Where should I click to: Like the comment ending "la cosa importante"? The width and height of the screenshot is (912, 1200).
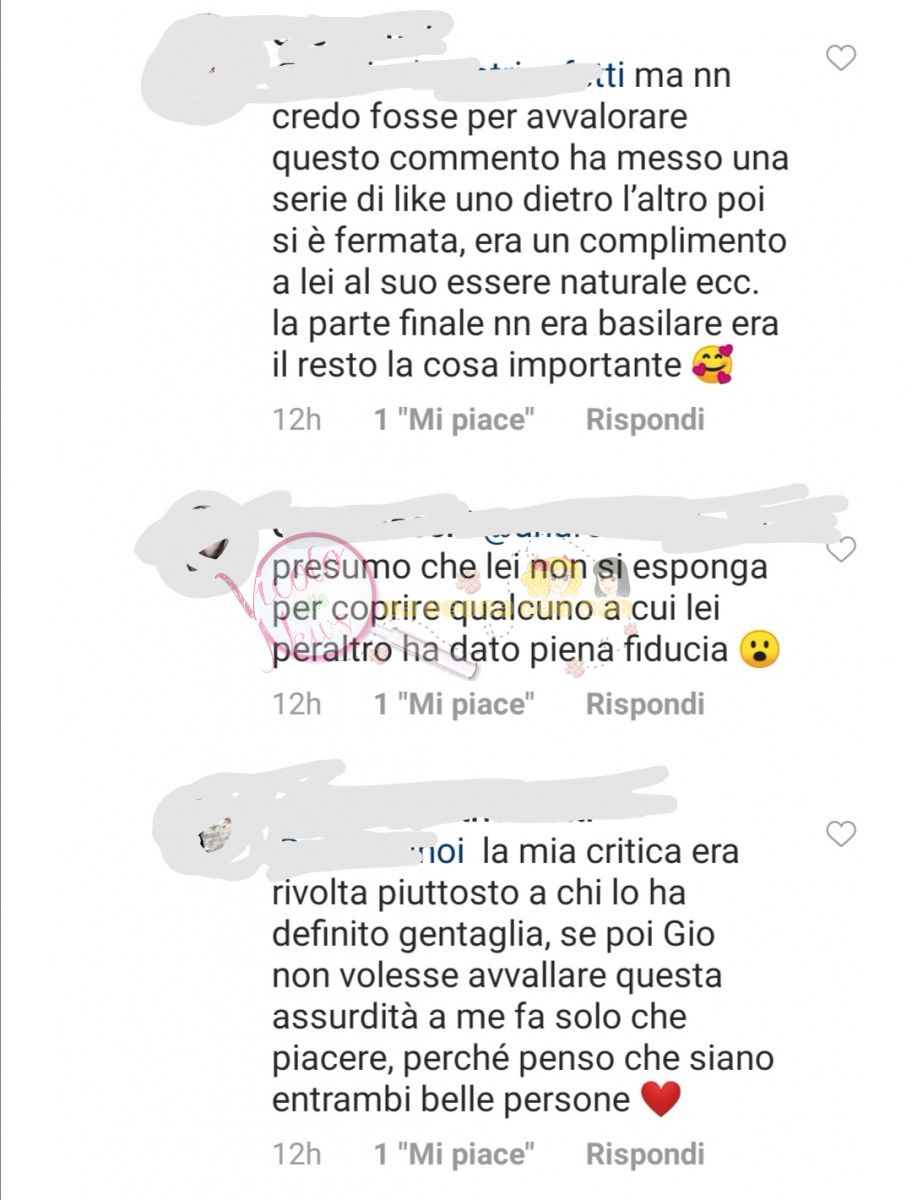pyautogui.click(x=841, y=59)
